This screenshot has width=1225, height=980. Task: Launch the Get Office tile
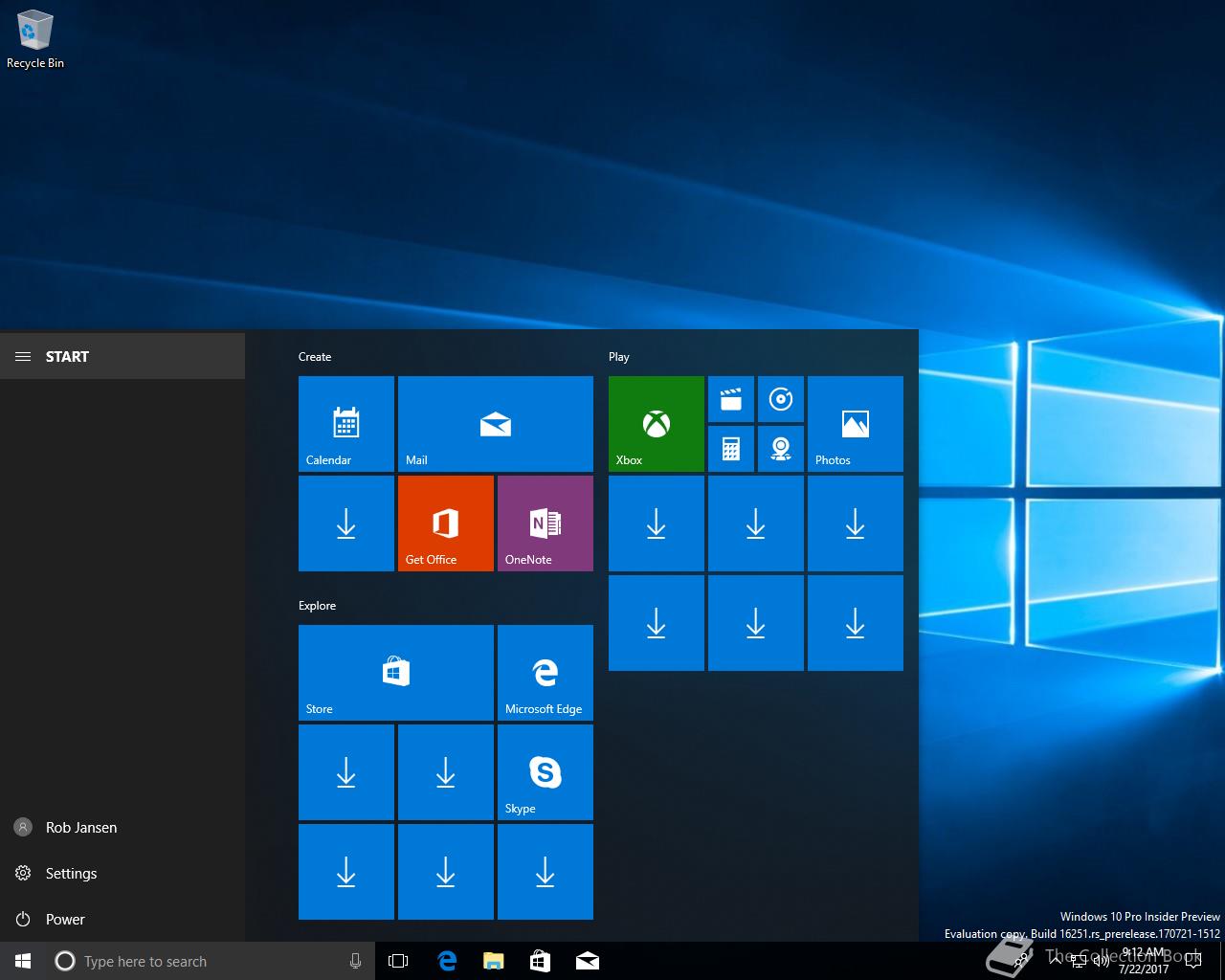[x=446, y=523]
